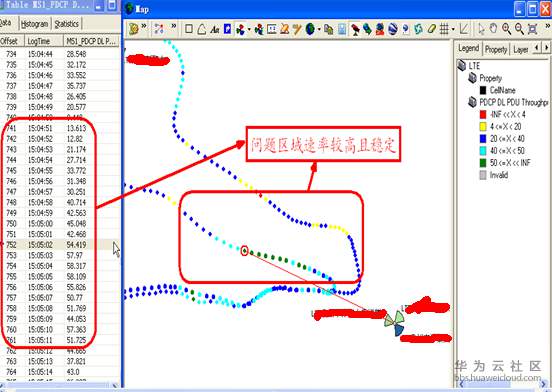Click the copy layers icon in Map toolbar

pyautogui.click(x=328, y=29)
